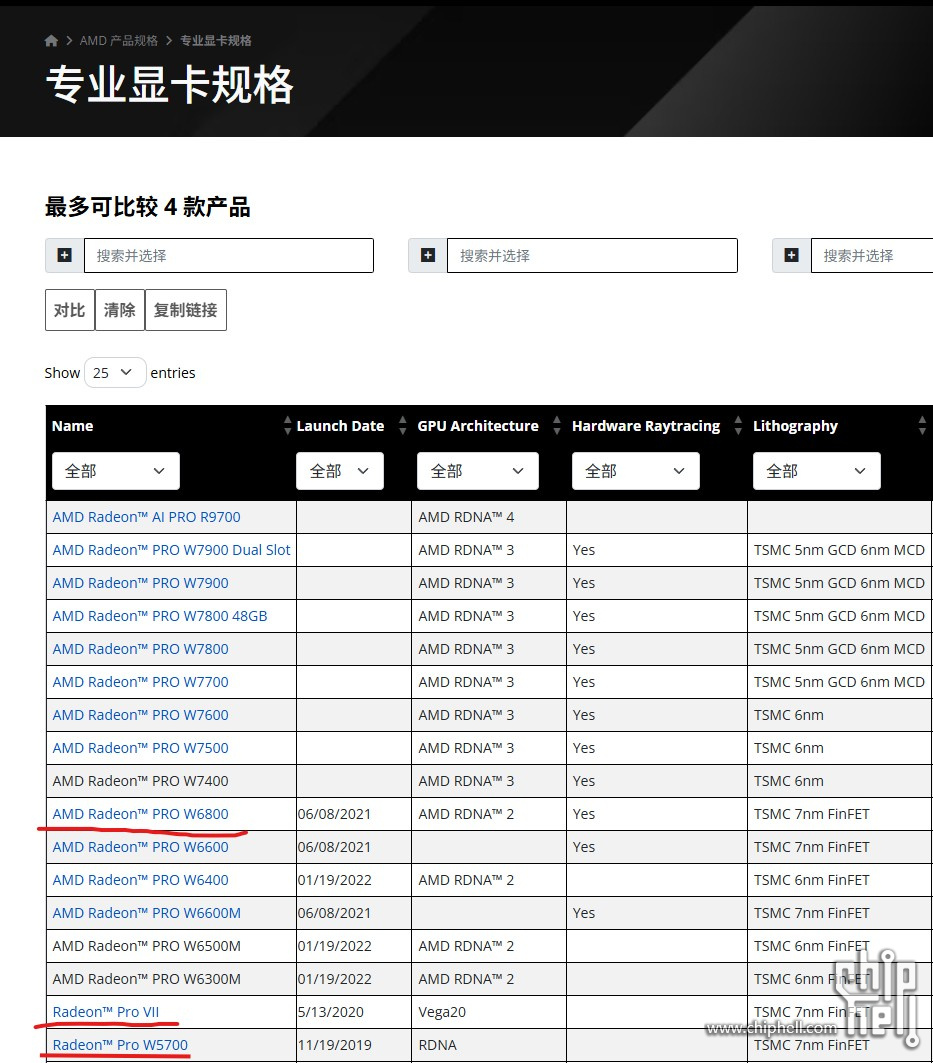Viewport: 933px width, 1063px height.
Task: Click plus icon beside third search box
Action: (x=791, y=256)
